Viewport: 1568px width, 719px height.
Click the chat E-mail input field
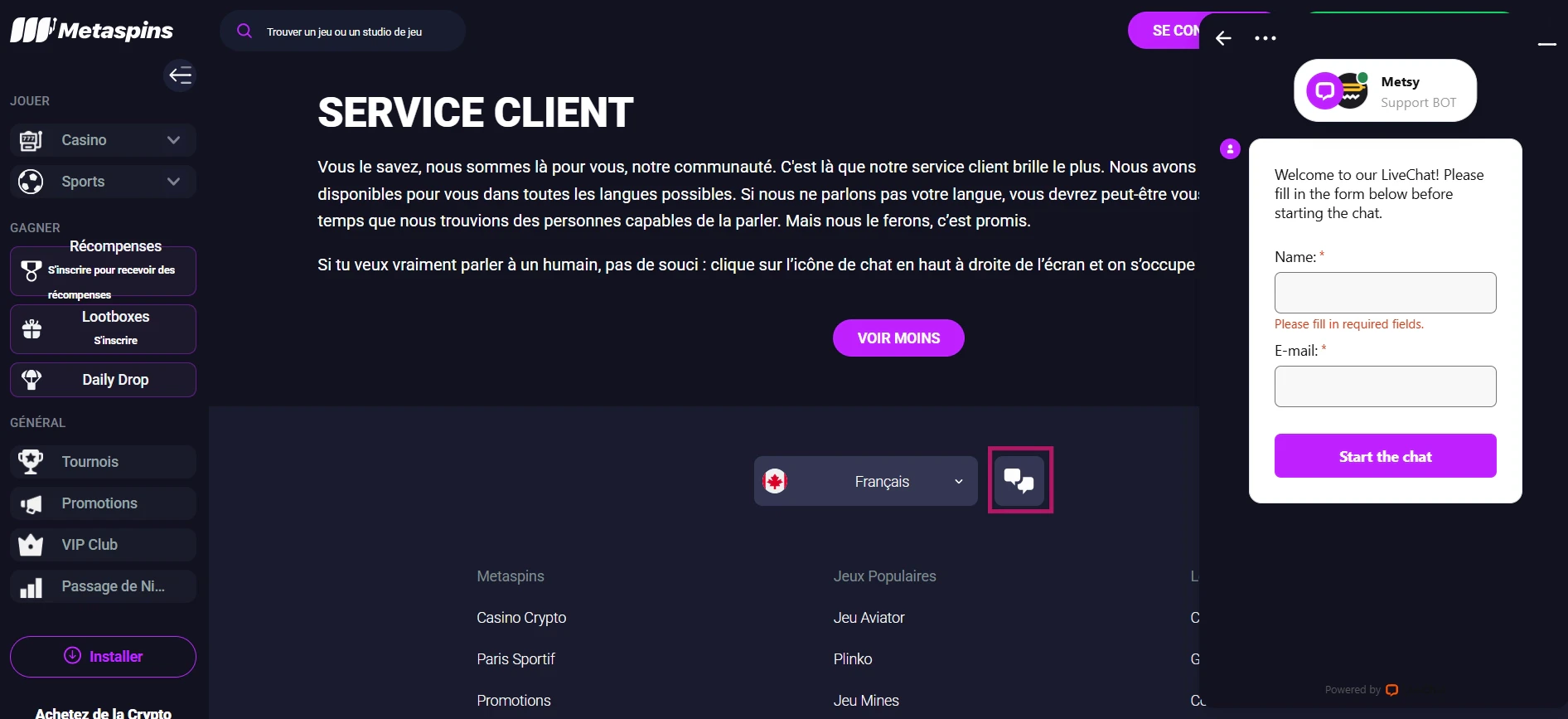(x=1385, y=386)
